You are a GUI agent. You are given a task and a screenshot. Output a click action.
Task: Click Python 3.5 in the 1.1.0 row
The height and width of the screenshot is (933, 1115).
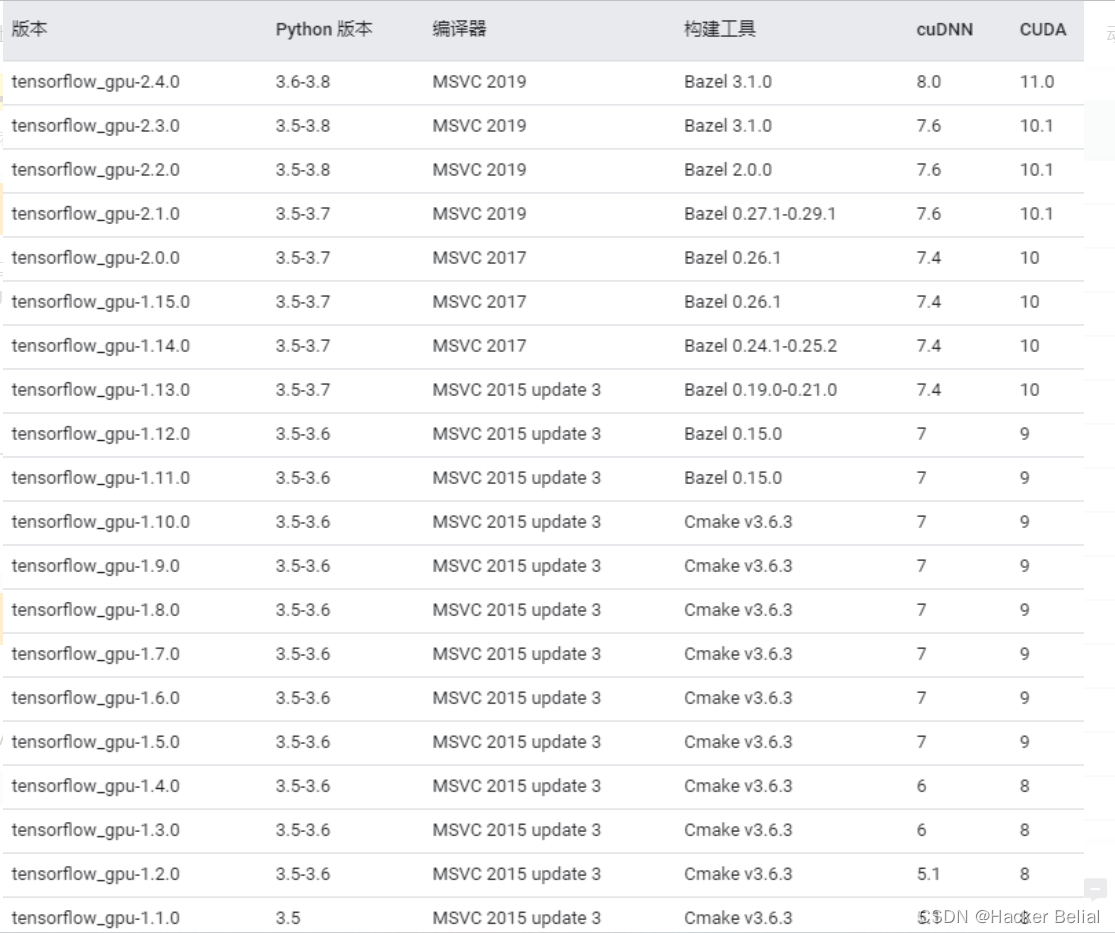[288, 919]
